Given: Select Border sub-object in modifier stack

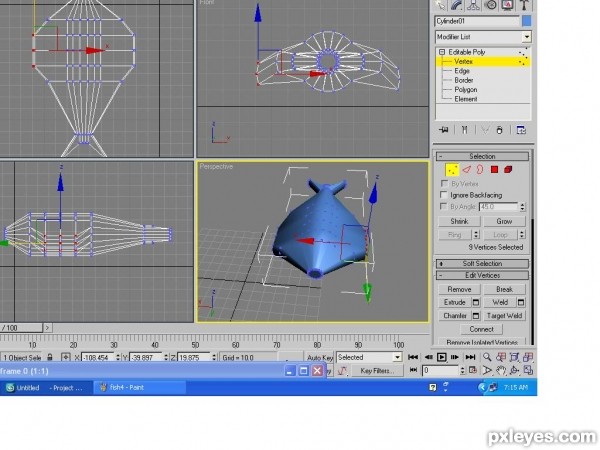Looking at the screenshot, I should coord(464,80).
